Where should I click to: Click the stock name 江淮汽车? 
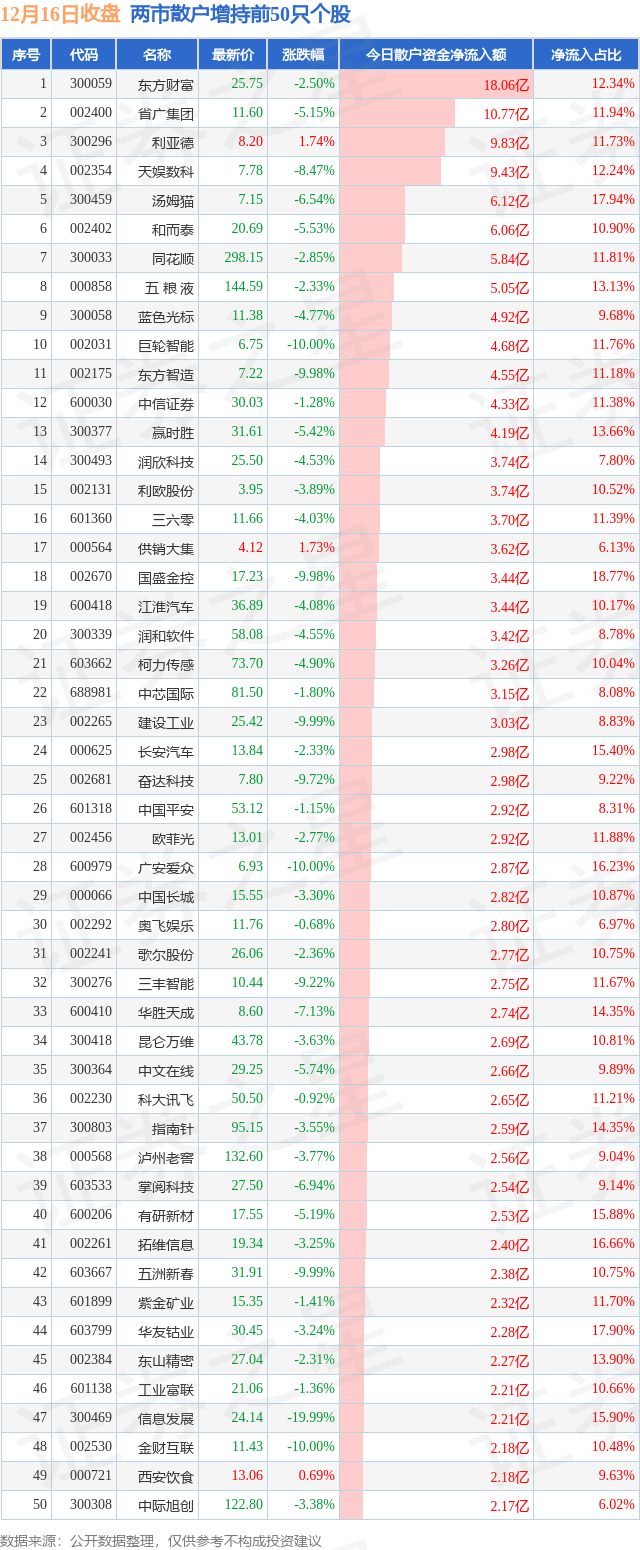[166, 606]
